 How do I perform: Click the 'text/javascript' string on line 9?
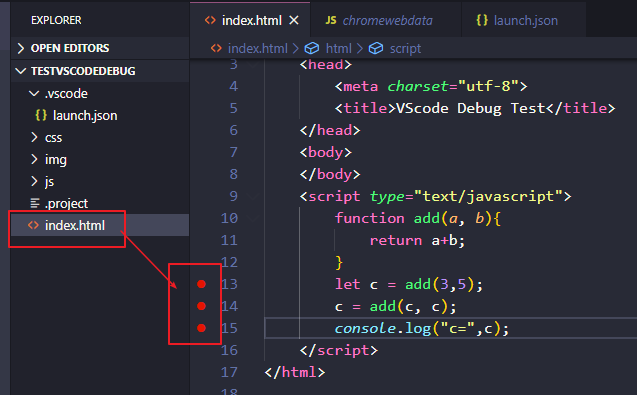(x=488, y=197)
